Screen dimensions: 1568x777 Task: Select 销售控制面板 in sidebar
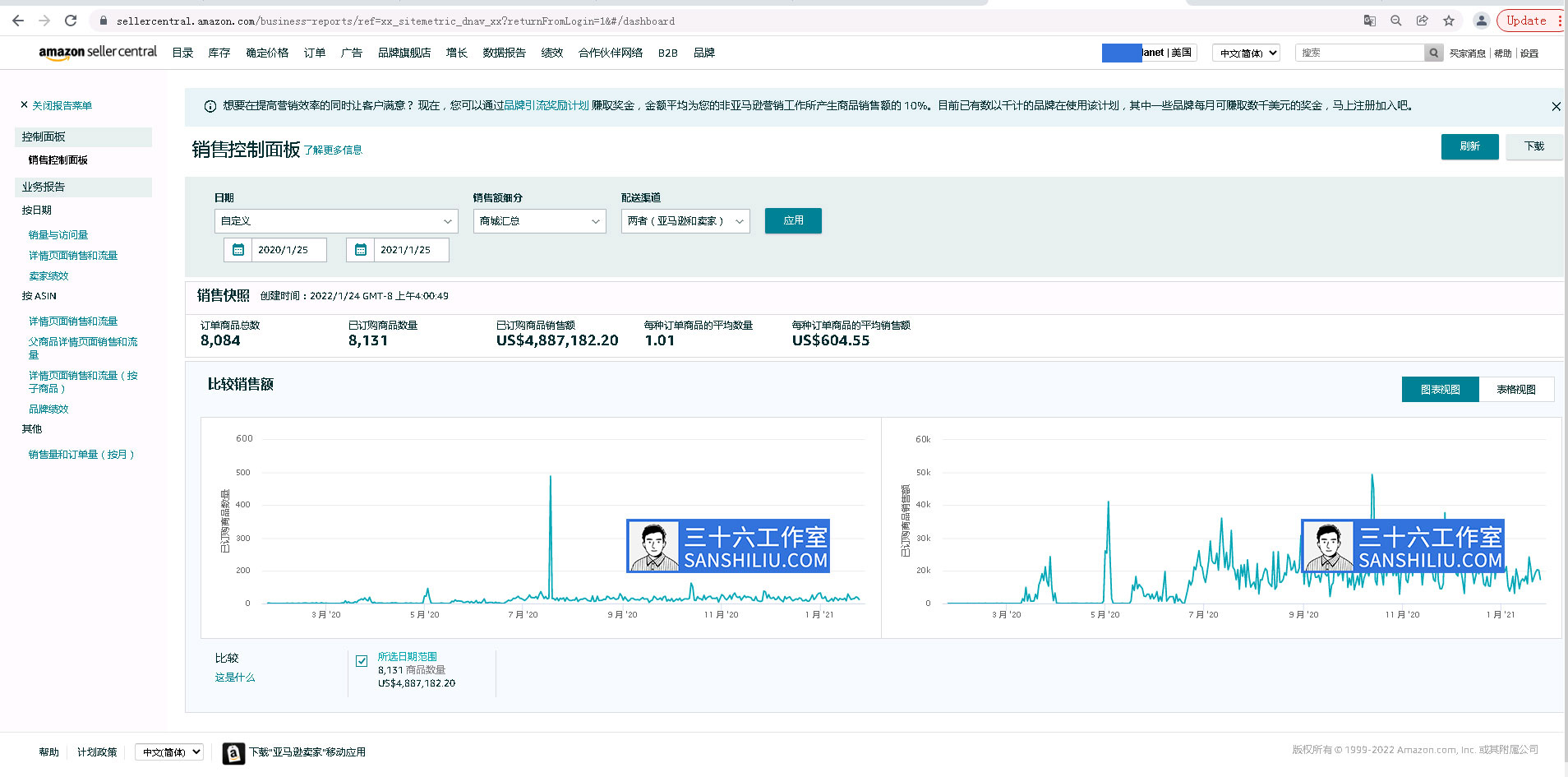click(58, 160)
